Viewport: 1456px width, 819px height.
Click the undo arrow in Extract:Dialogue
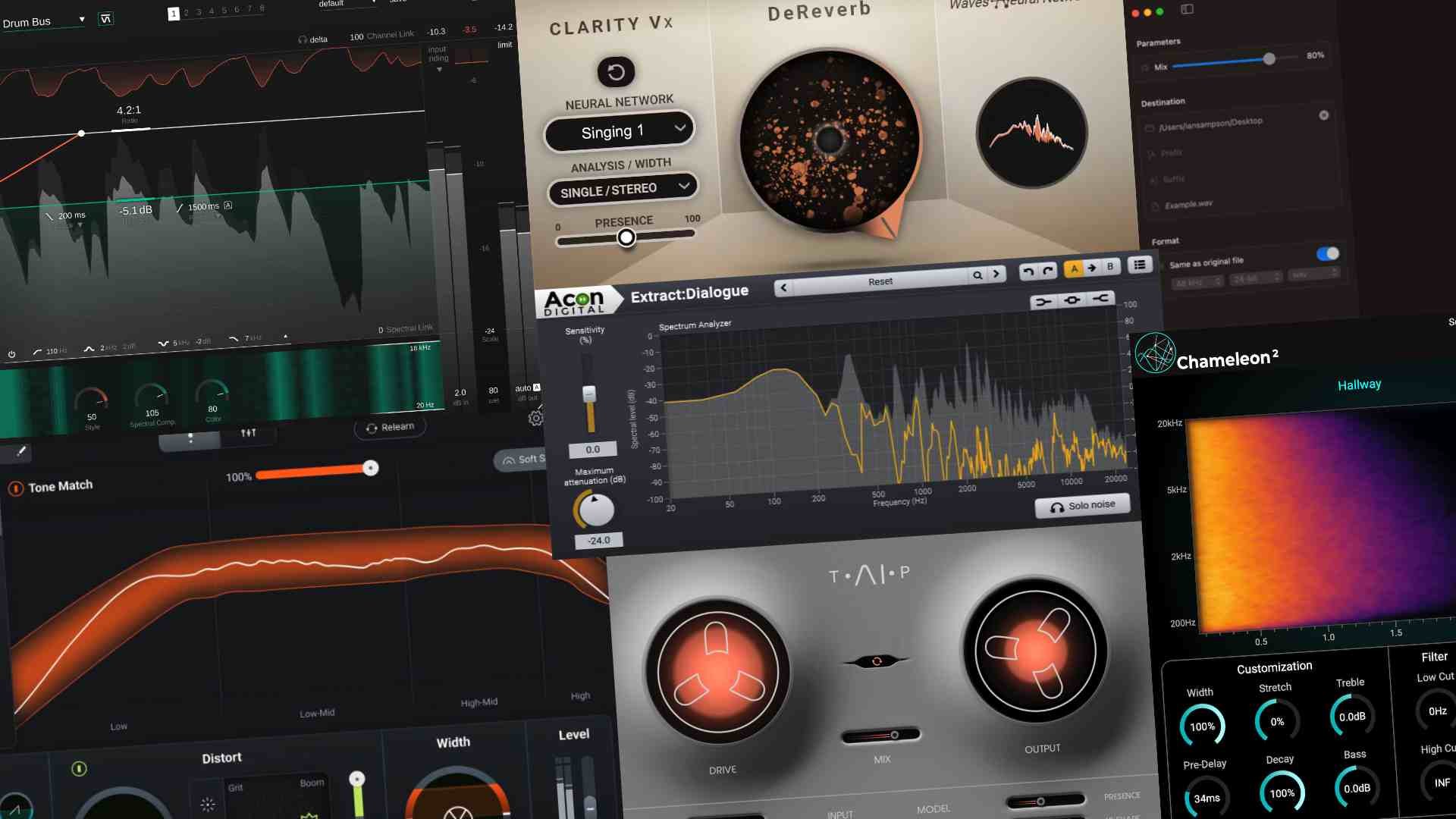tap(1028, 271)
